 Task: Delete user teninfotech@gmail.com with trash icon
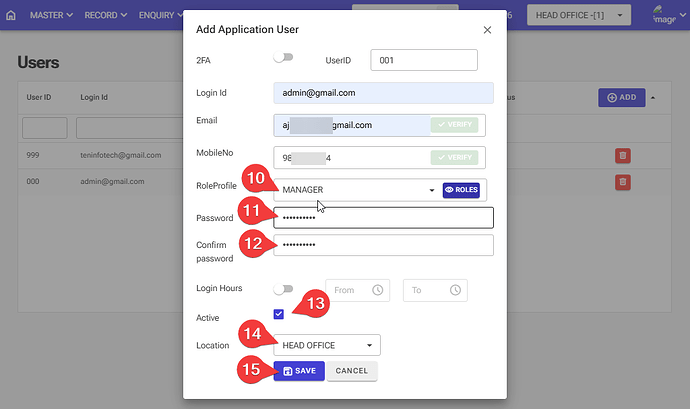[x=622, y=155]
